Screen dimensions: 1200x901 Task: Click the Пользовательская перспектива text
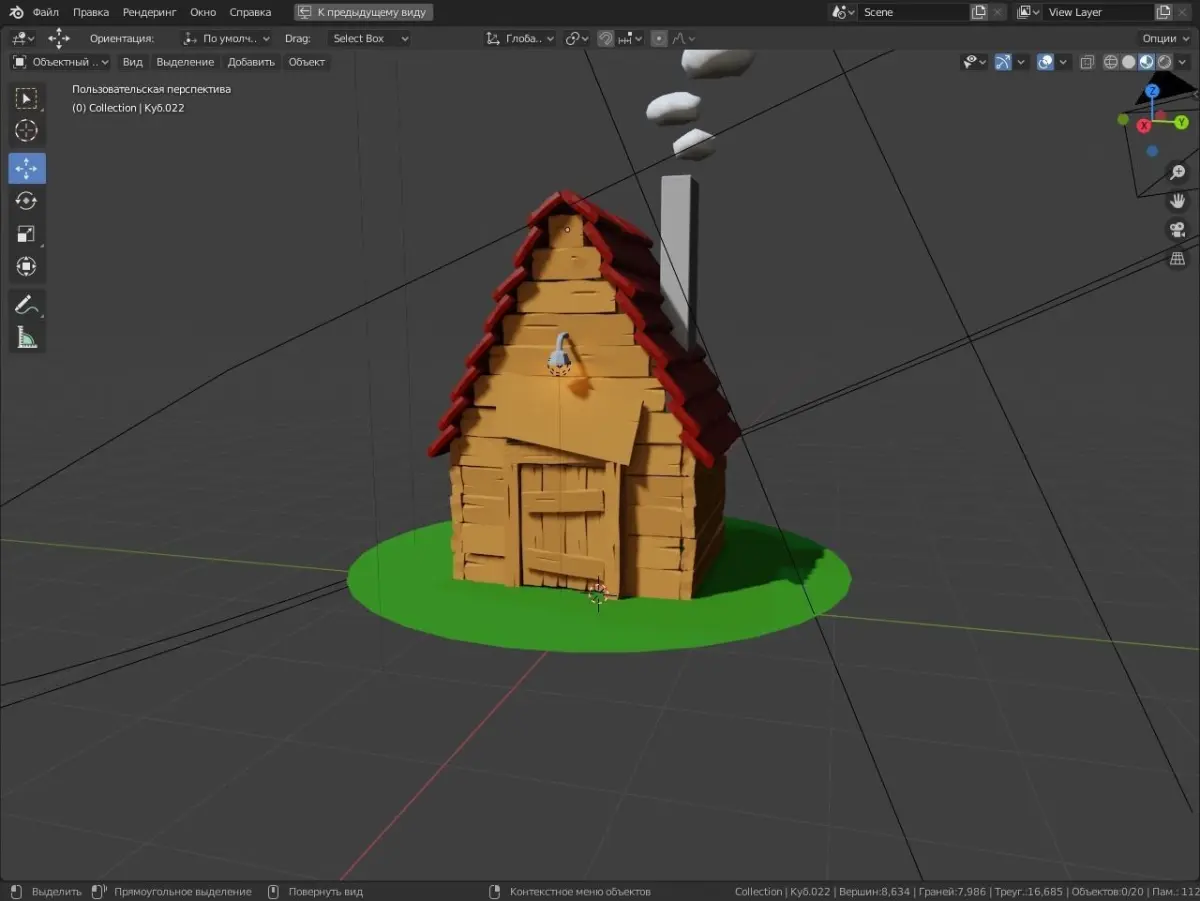151,89
